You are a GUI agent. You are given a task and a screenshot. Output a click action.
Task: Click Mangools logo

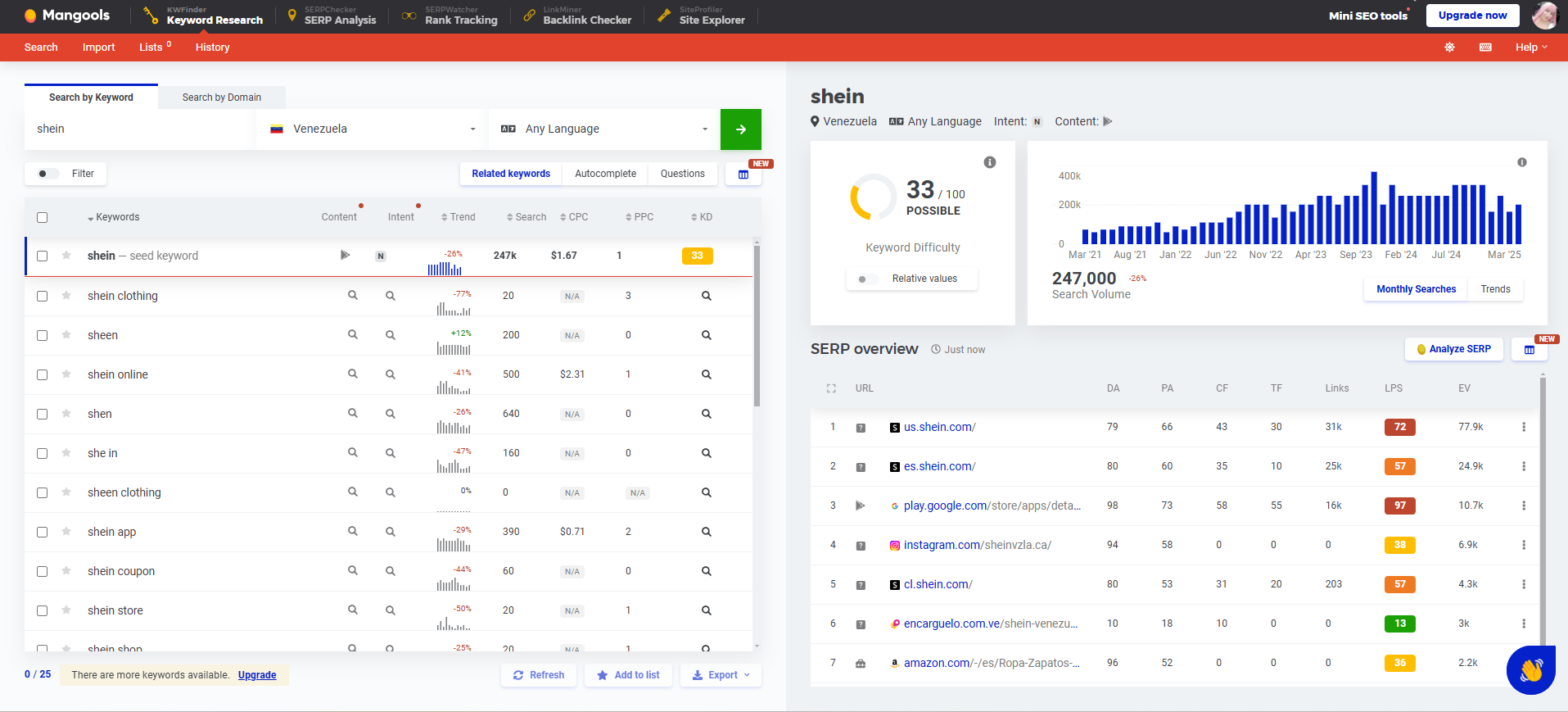pos(66,16)
